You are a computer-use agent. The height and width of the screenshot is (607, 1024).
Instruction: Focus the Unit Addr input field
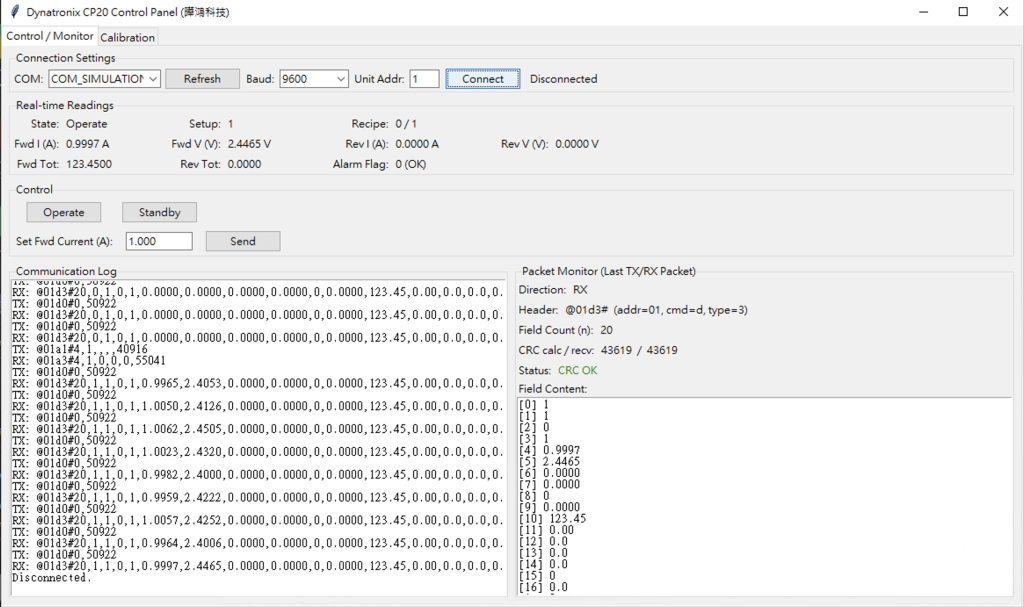click(x=424, y=79)
